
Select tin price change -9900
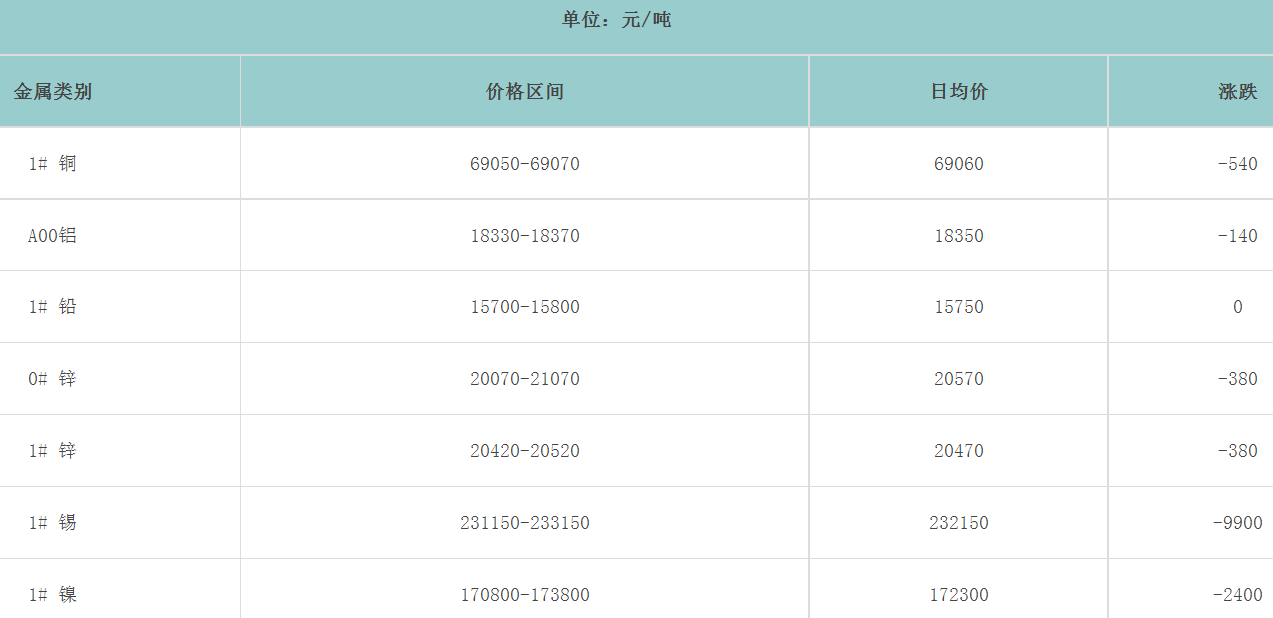1237,523
